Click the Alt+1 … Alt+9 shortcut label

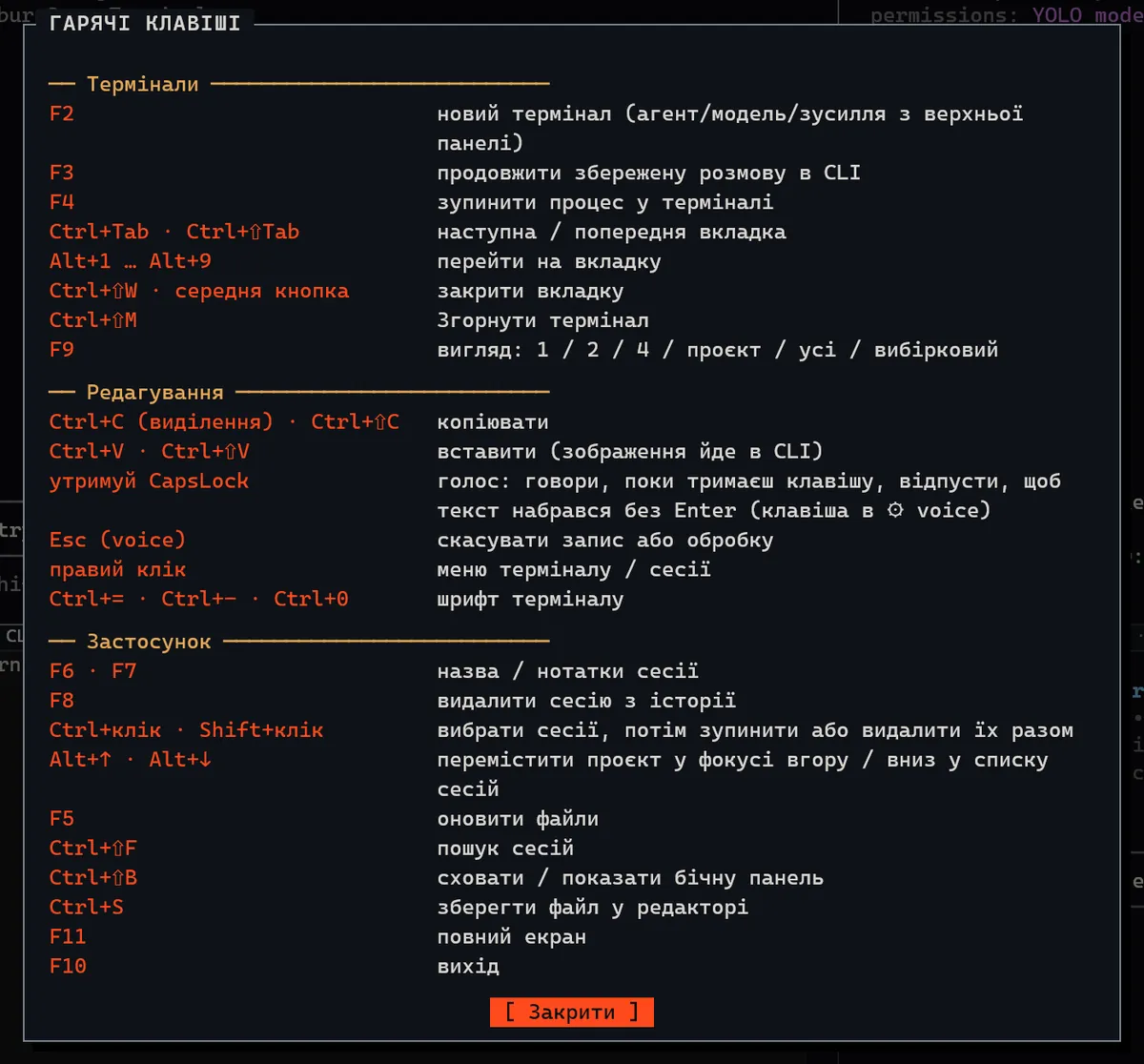(x=131, y=260)
